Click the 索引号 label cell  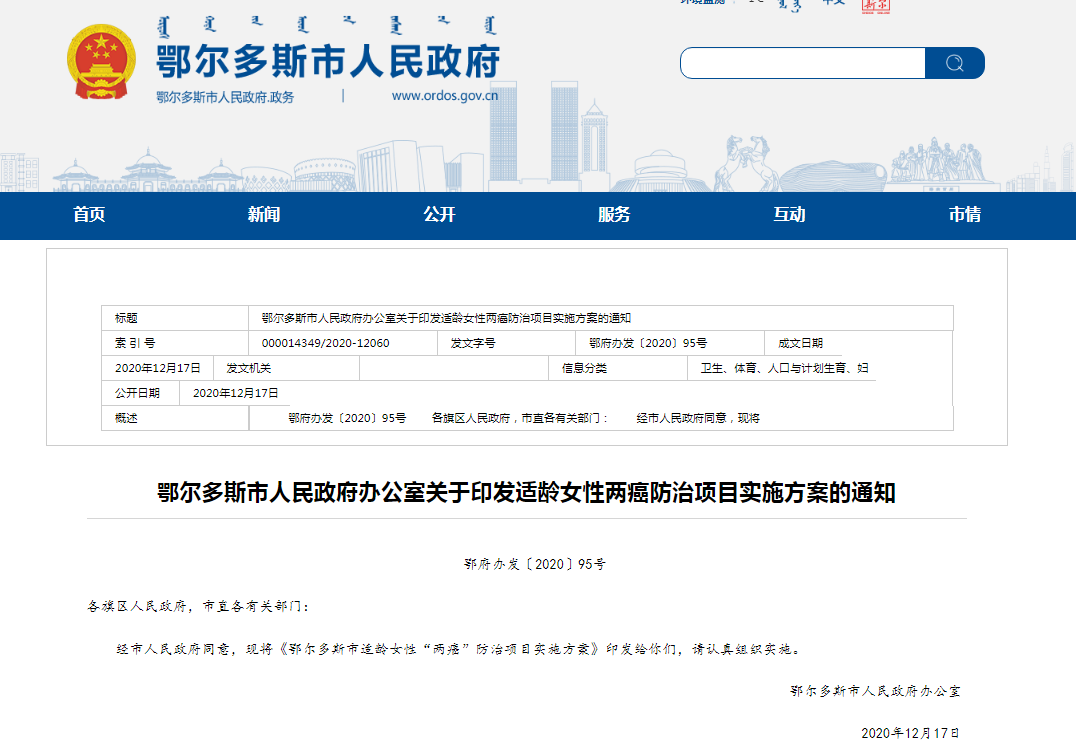tap(175, 343)
